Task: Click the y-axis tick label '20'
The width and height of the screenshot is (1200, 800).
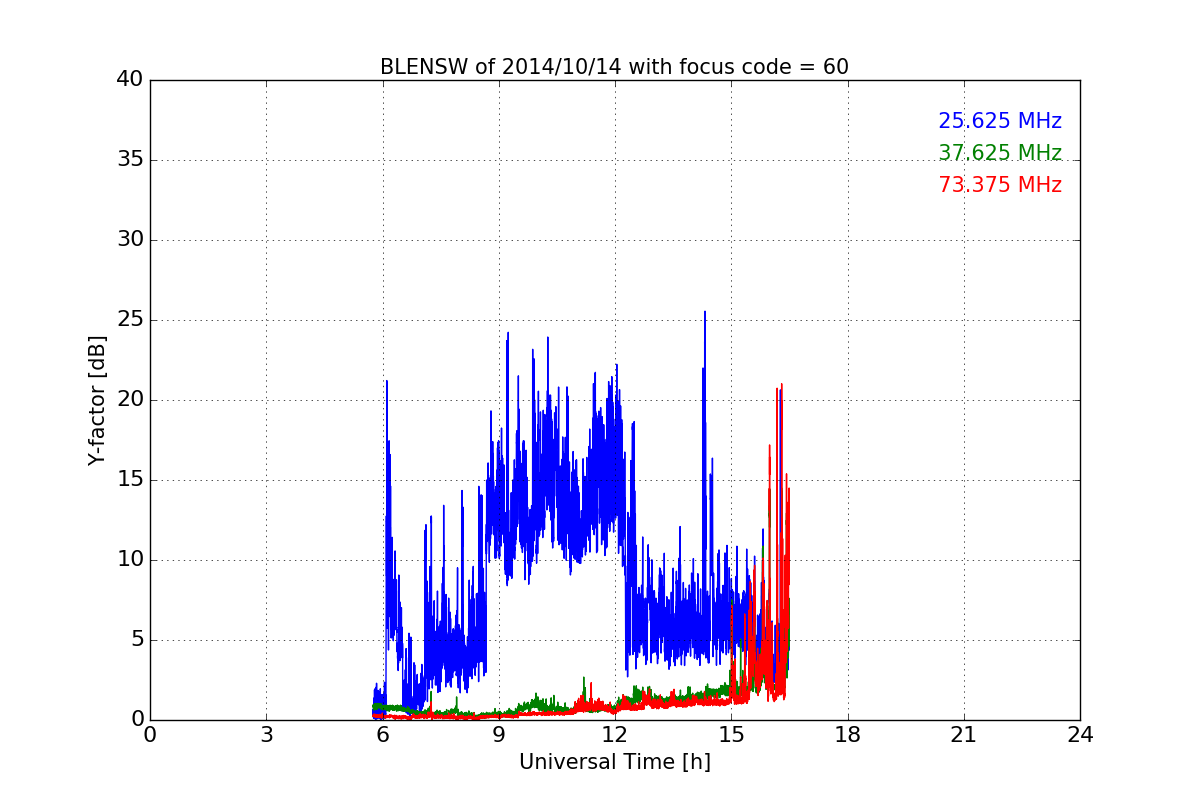Action: click(x=130, y=400)
